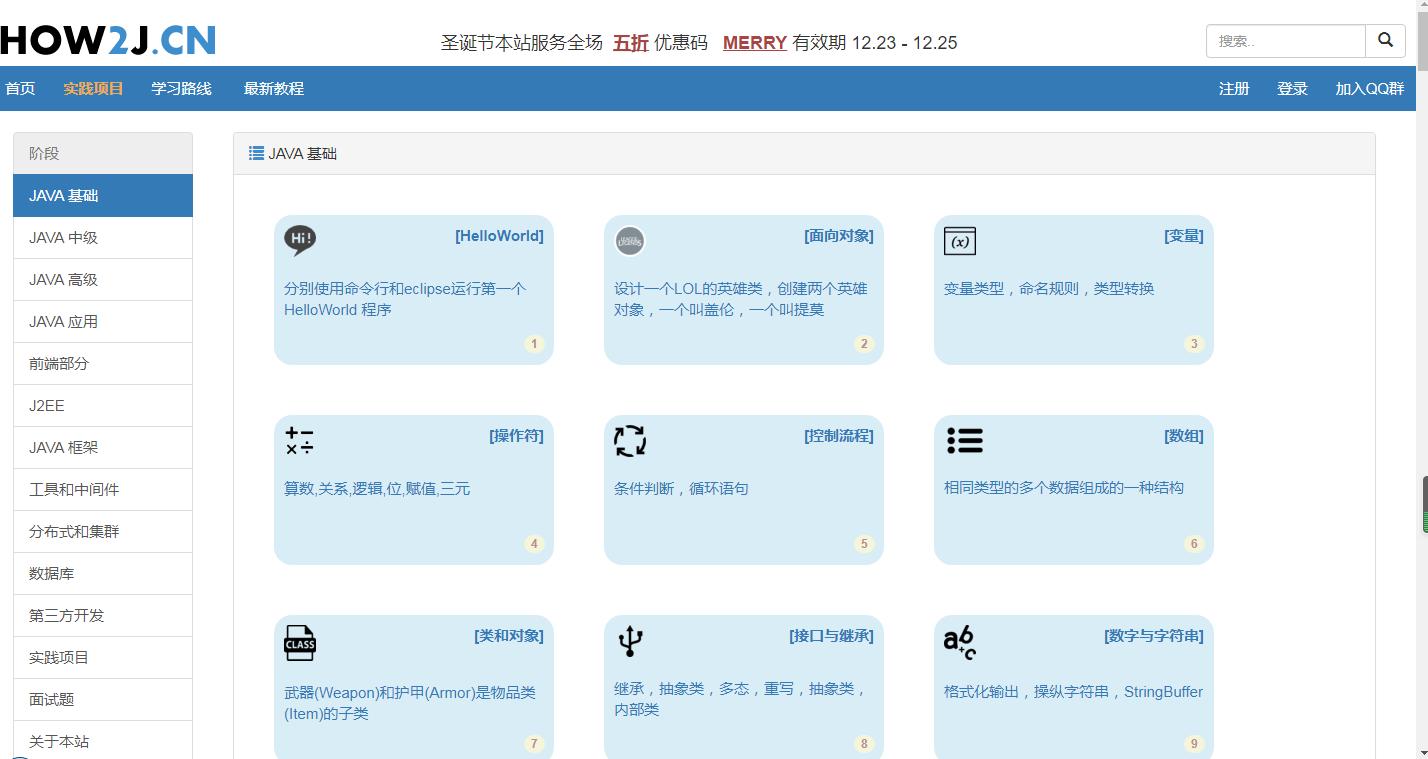The width and height of the screenshot is (1428, 759).
Task: Open the 注册 registration link
Action: click(x=1233, y=89)
